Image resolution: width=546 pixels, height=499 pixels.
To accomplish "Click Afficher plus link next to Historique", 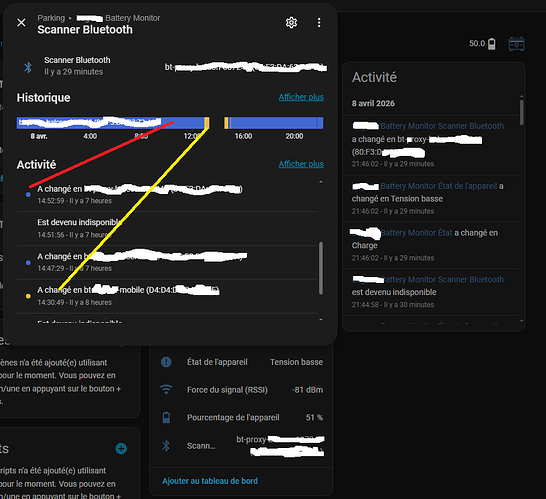I will (301, 97).
